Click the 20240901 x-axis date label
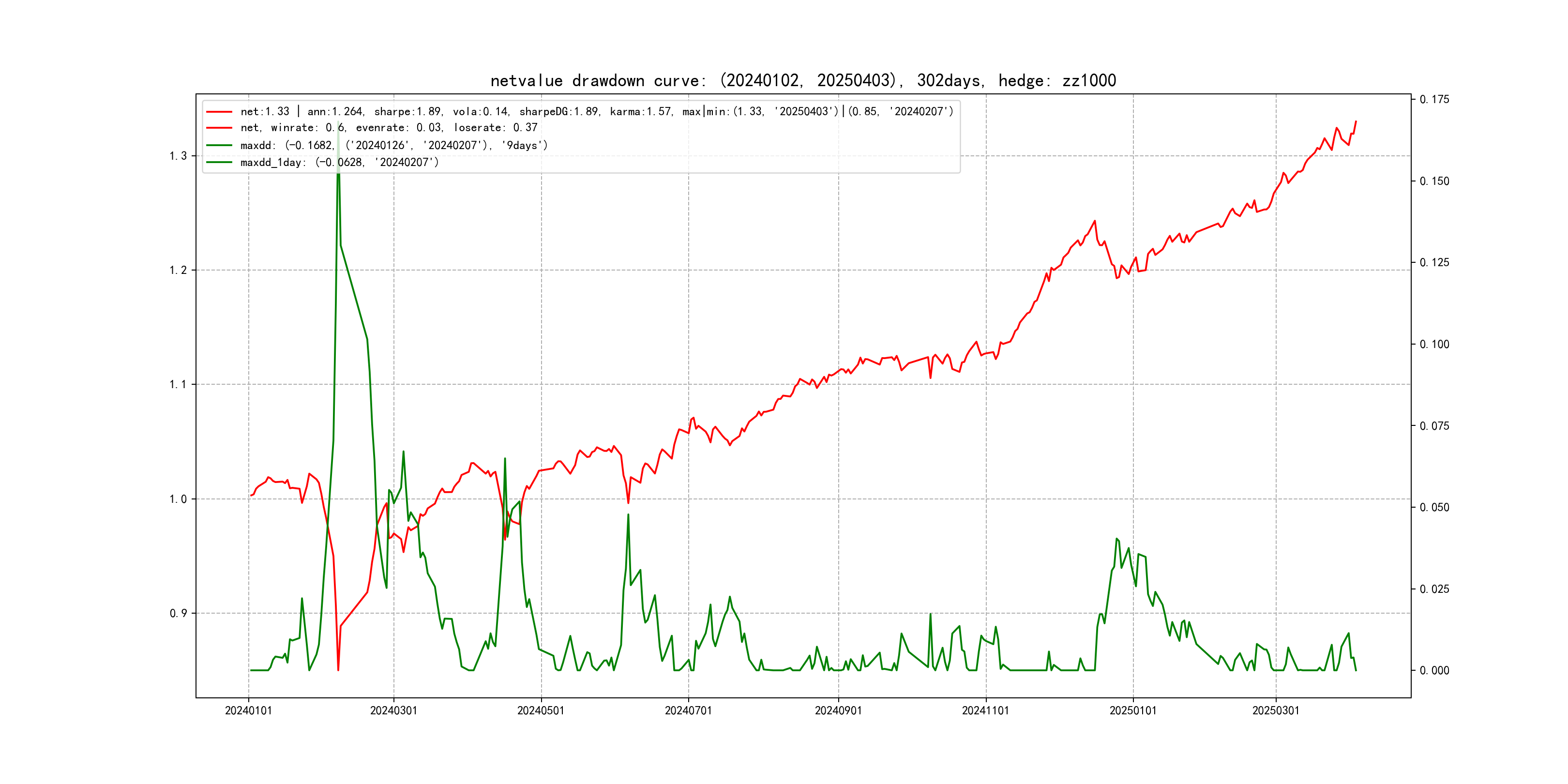 coord(838,711)
